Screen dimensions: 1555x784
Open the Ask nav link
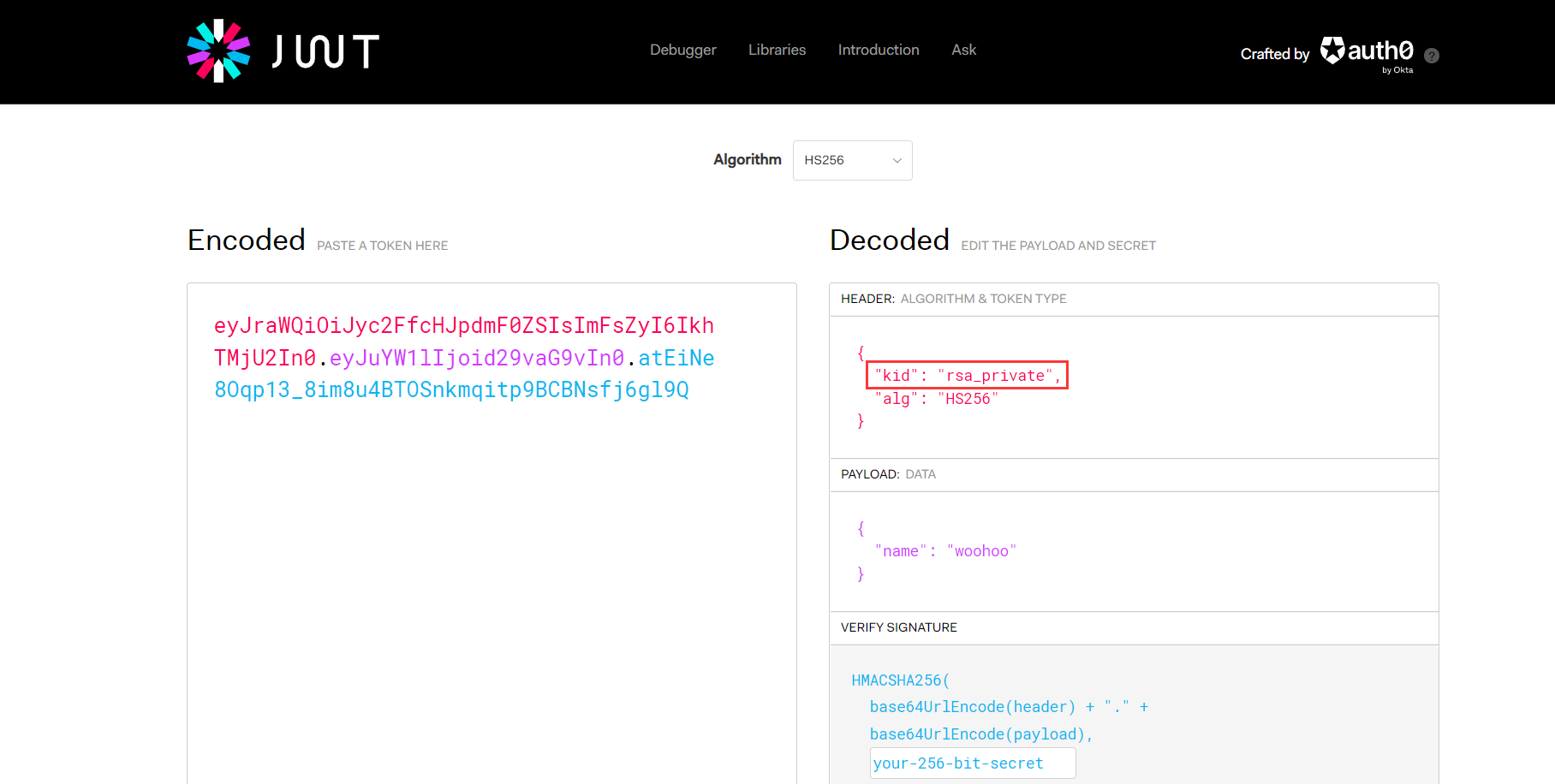point(963,50)
